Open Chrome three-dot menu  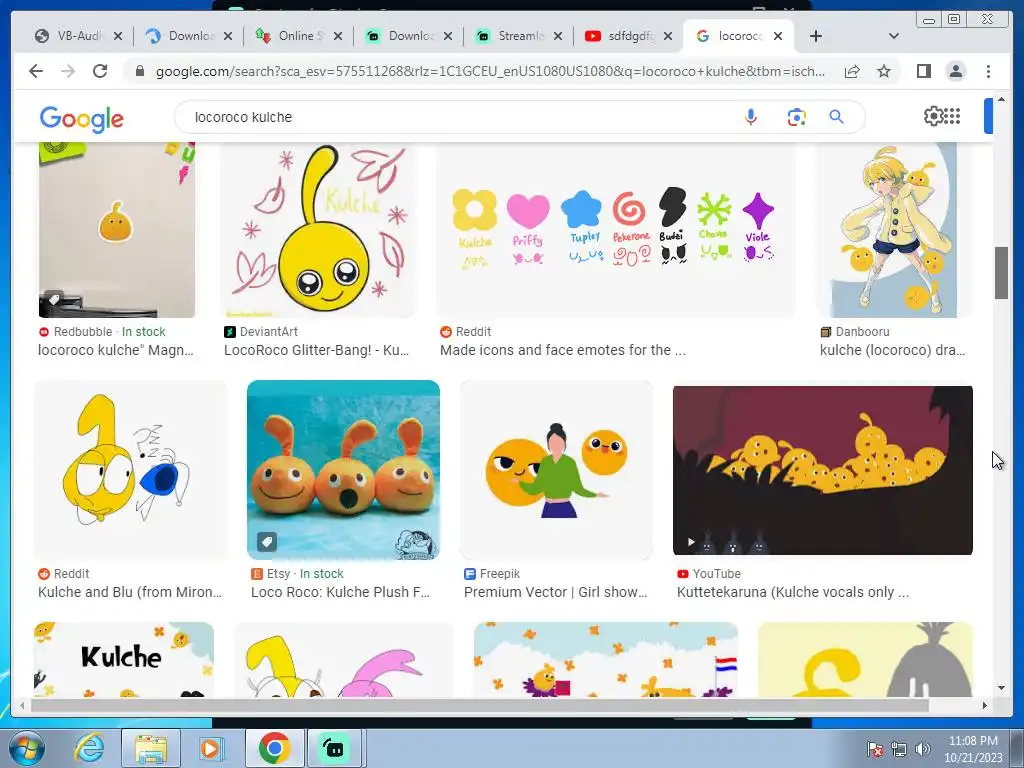pos(988,71)
